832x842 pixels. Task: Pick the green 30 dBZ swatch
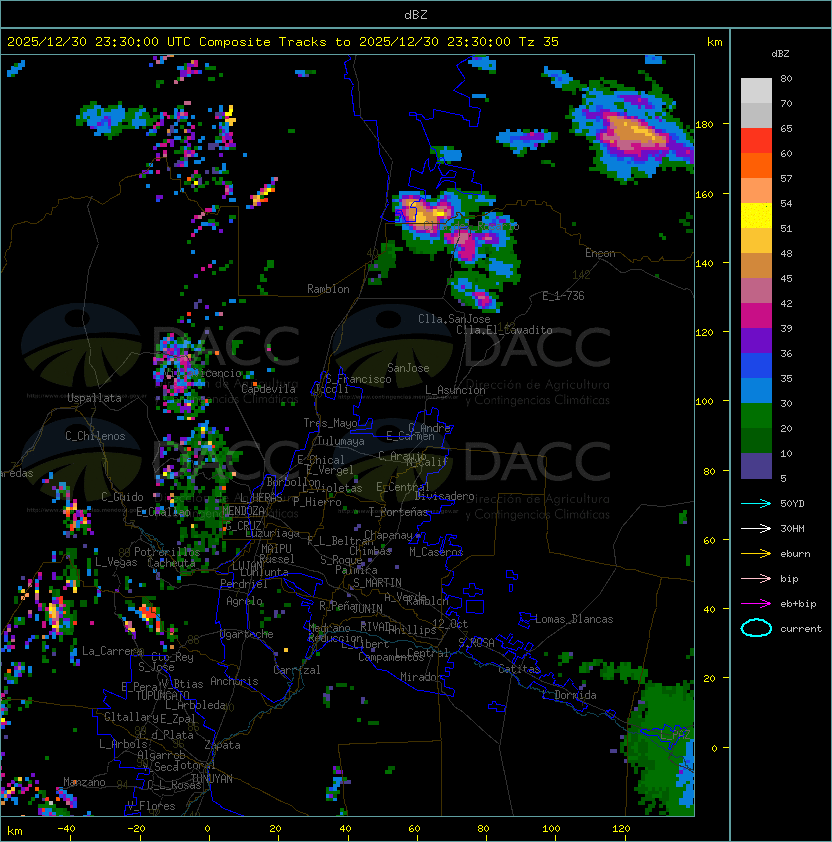coord(756,416)
